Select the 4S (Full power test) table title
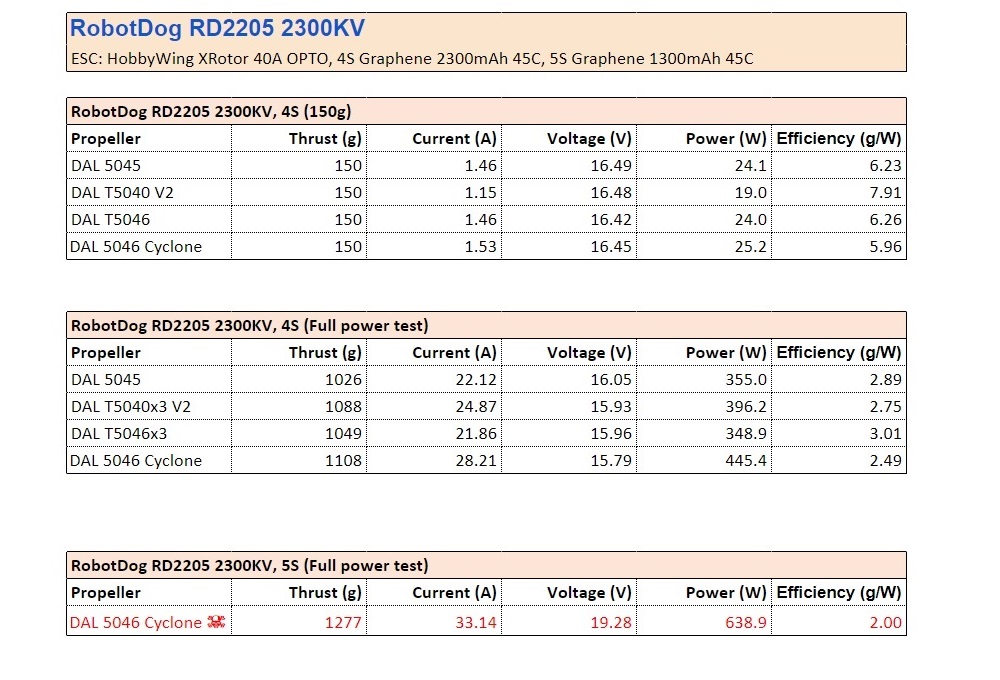This screenshot has width=1000, height=680. coord(249,325)
